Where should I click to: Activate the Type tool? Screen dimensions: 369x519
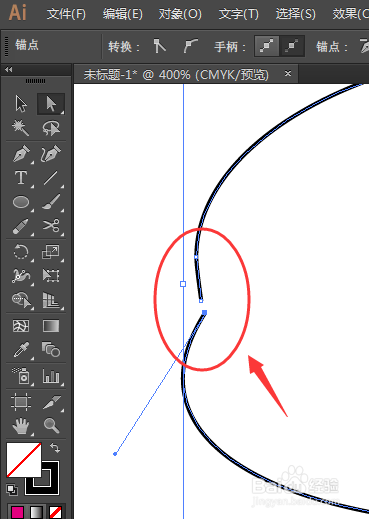pyautogui.click(x=21, y=178)
